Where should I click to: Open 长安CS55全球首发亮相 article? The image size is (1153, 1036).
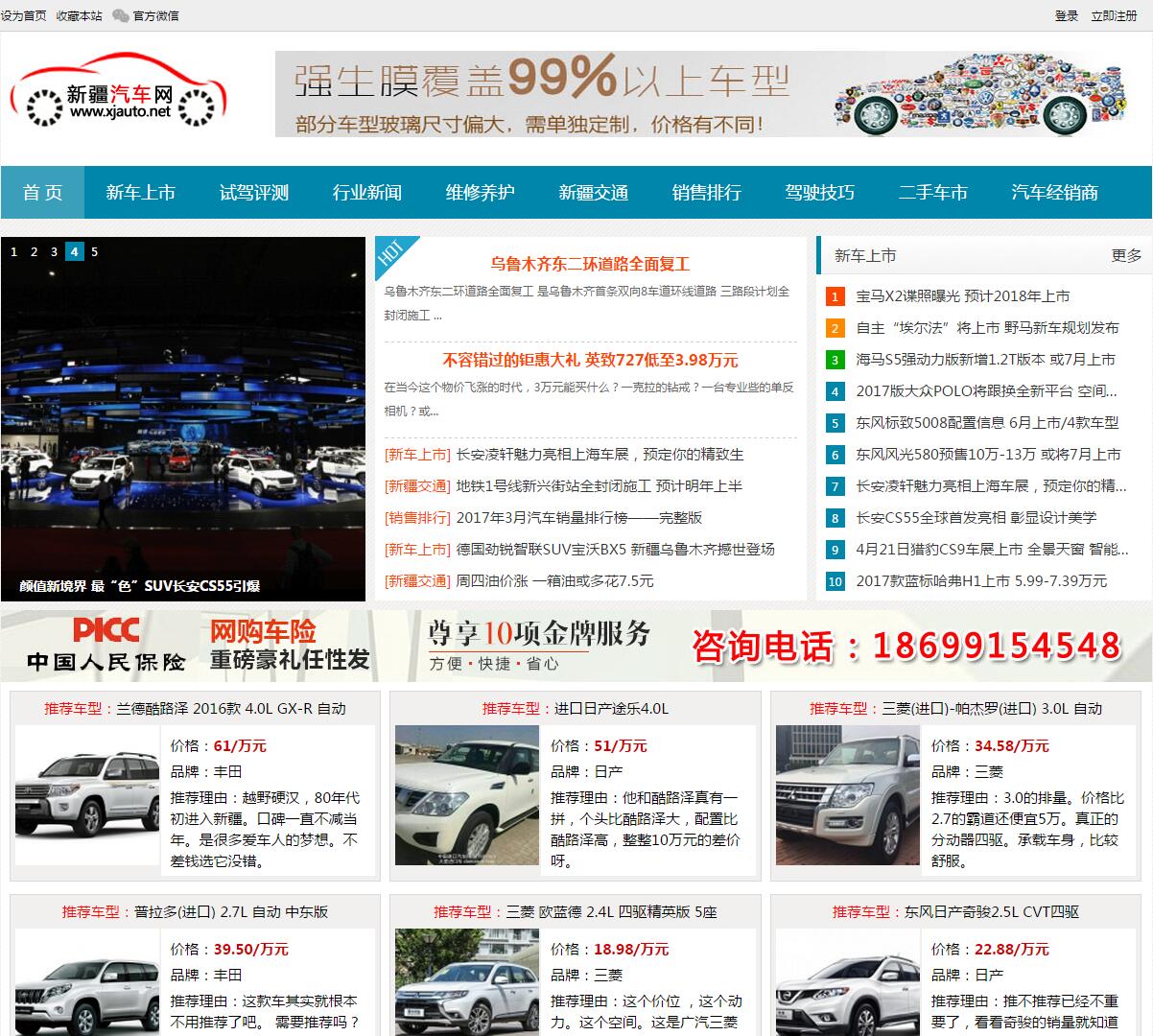click(x=976, y=518)
